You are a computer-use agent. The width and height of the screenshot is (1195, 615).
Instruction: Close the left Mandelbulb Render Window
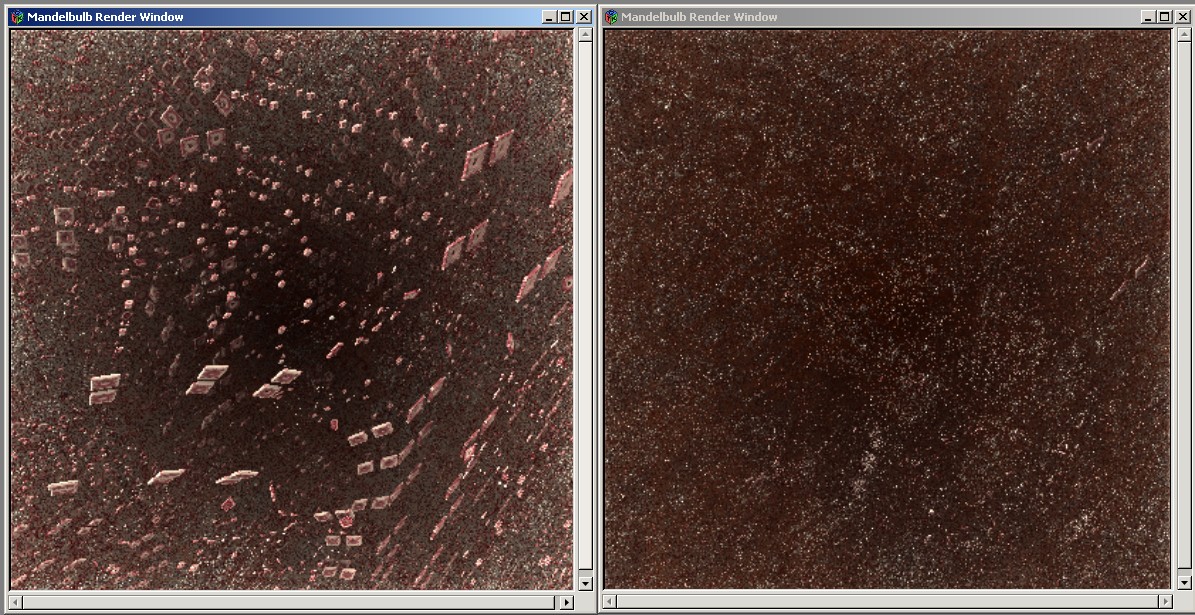(x=583, y=17)
